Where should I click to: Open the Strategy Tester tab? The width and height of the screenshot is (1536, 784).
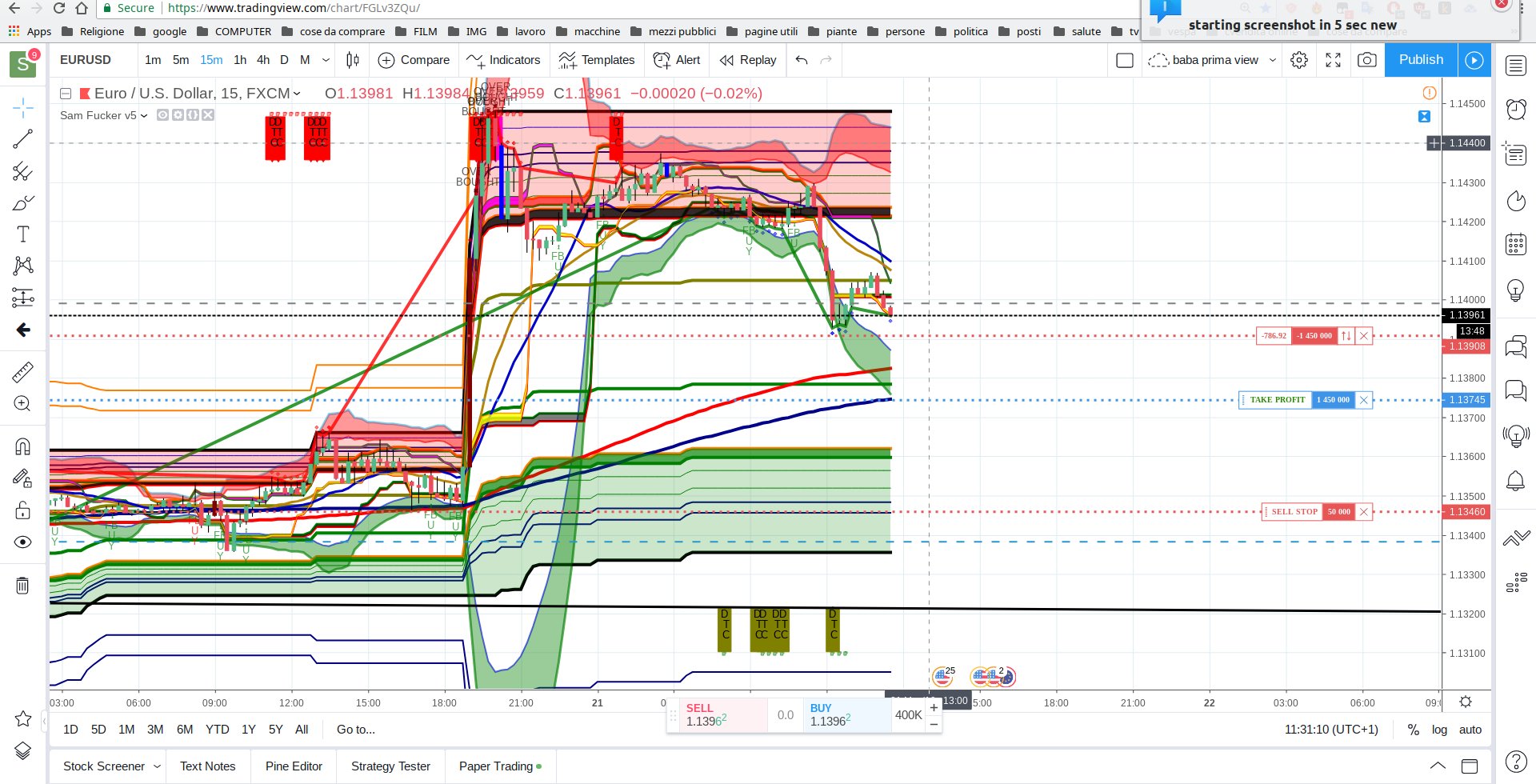coord(390,766)
